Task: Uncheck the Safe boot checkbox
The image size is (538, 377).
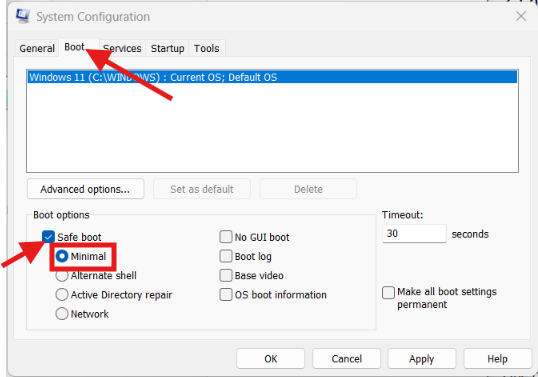Action: click(x=48, y=237)
